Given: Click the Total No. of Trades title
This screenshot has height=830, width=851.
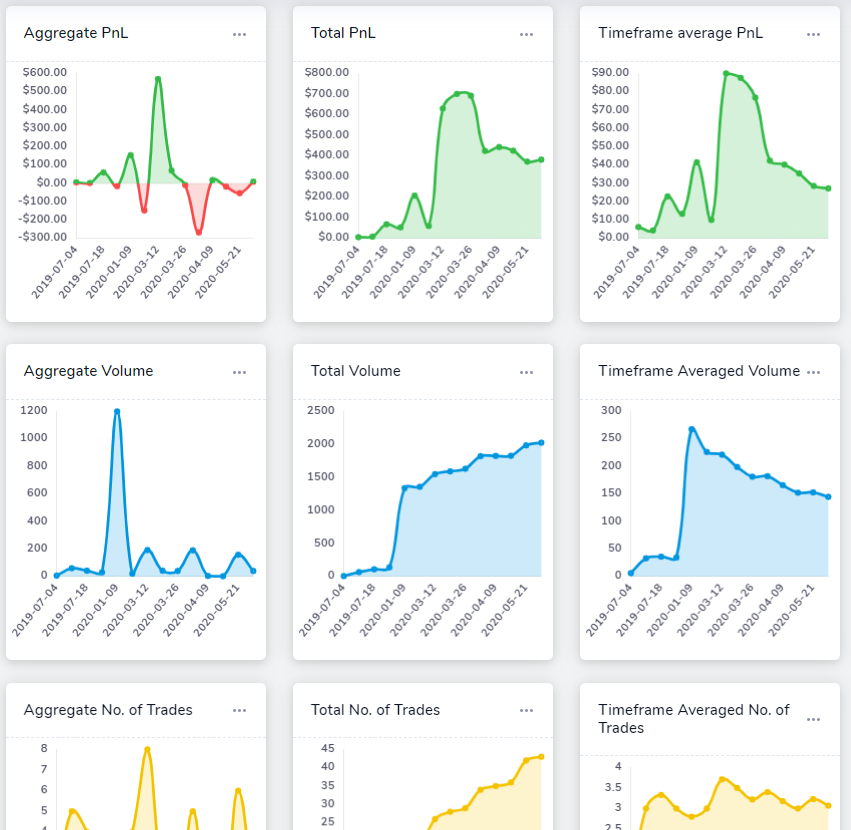Looking at the screenshot, I should tap(375, 710).
